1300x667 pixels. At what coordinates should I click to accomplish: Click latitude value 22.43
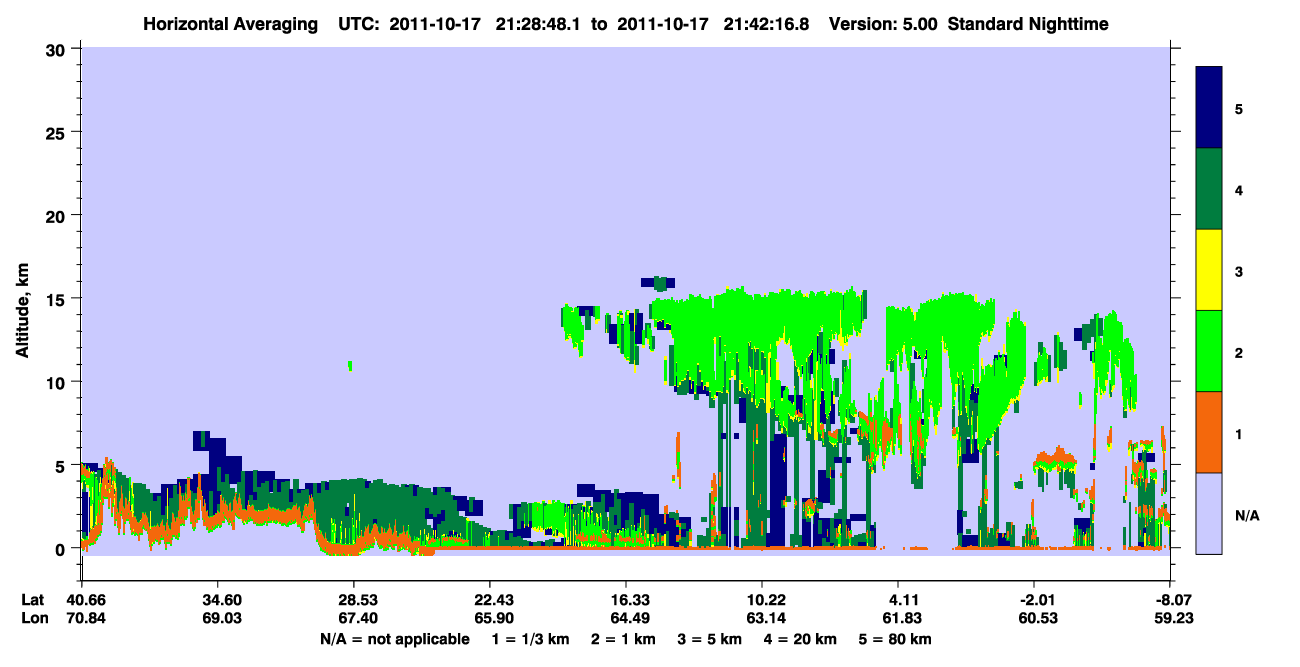pyautogui.click(x=489, y=600)
